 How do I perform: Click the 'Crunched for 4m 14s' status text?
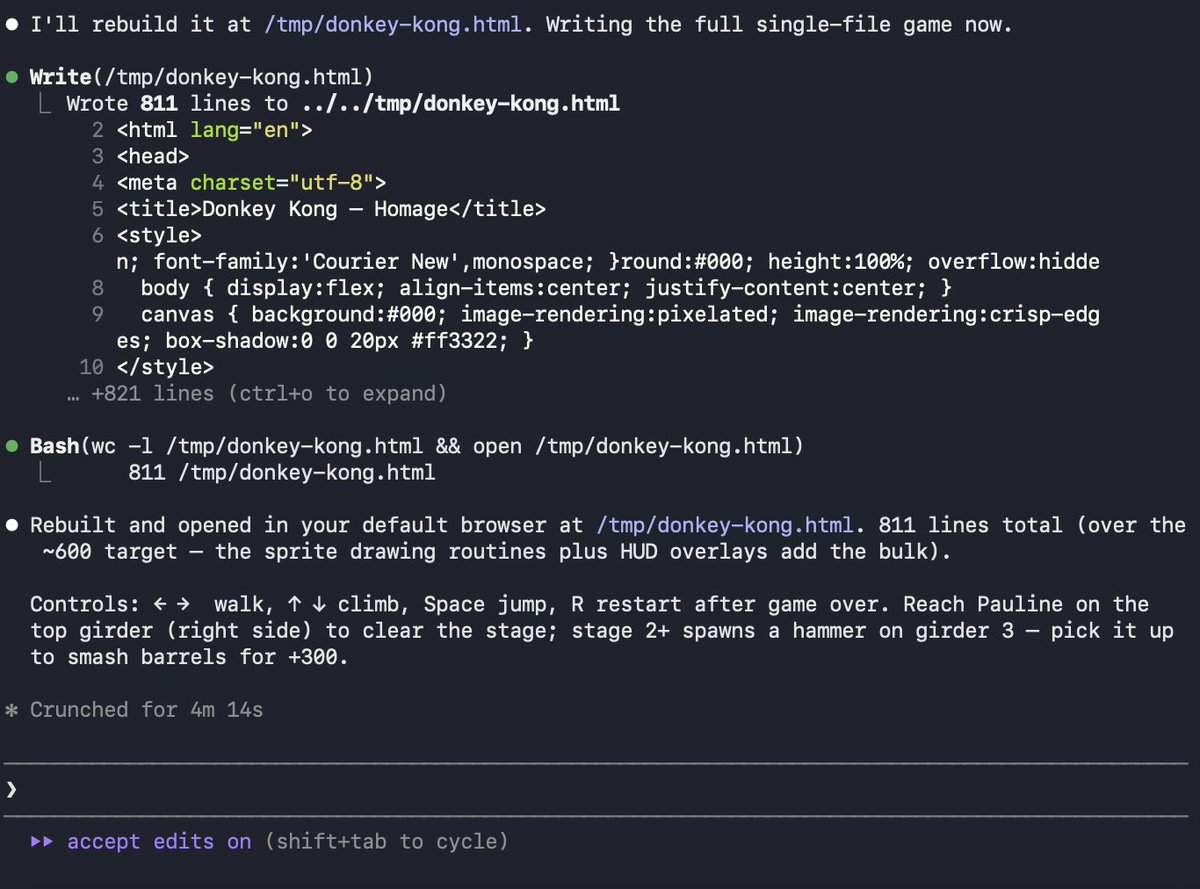click(147, 710)
